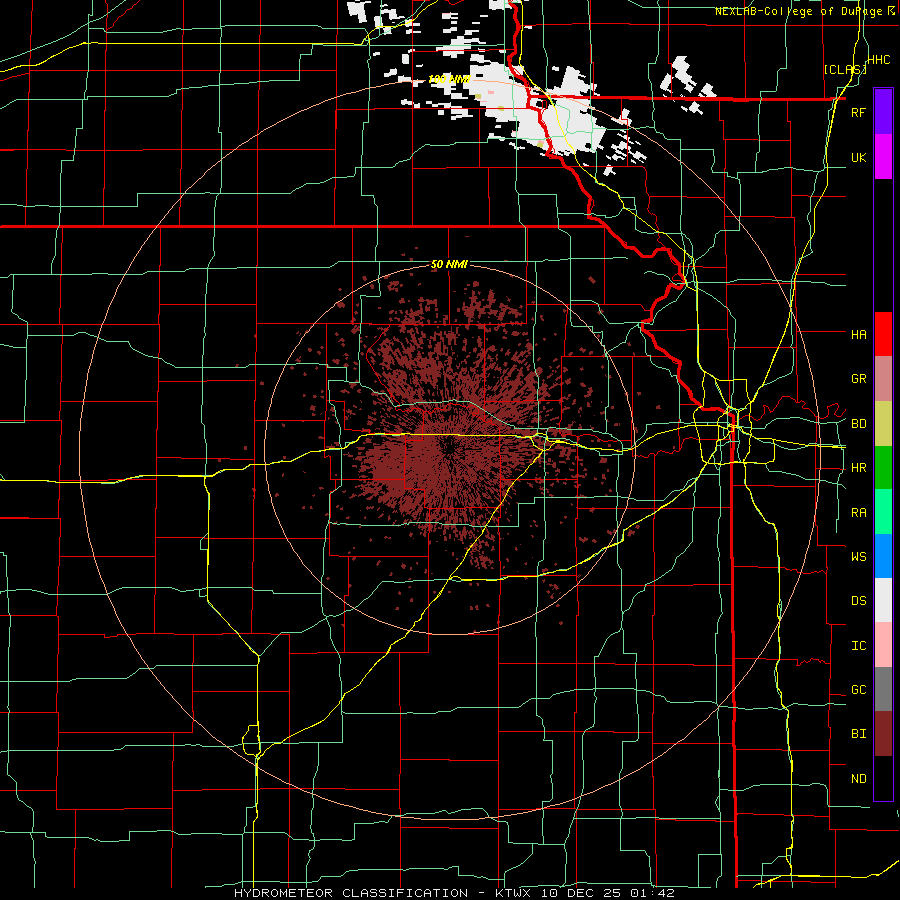The image size is (900, 900).
Task: Click the 'BD' legend label
Action: click(858, 424)
